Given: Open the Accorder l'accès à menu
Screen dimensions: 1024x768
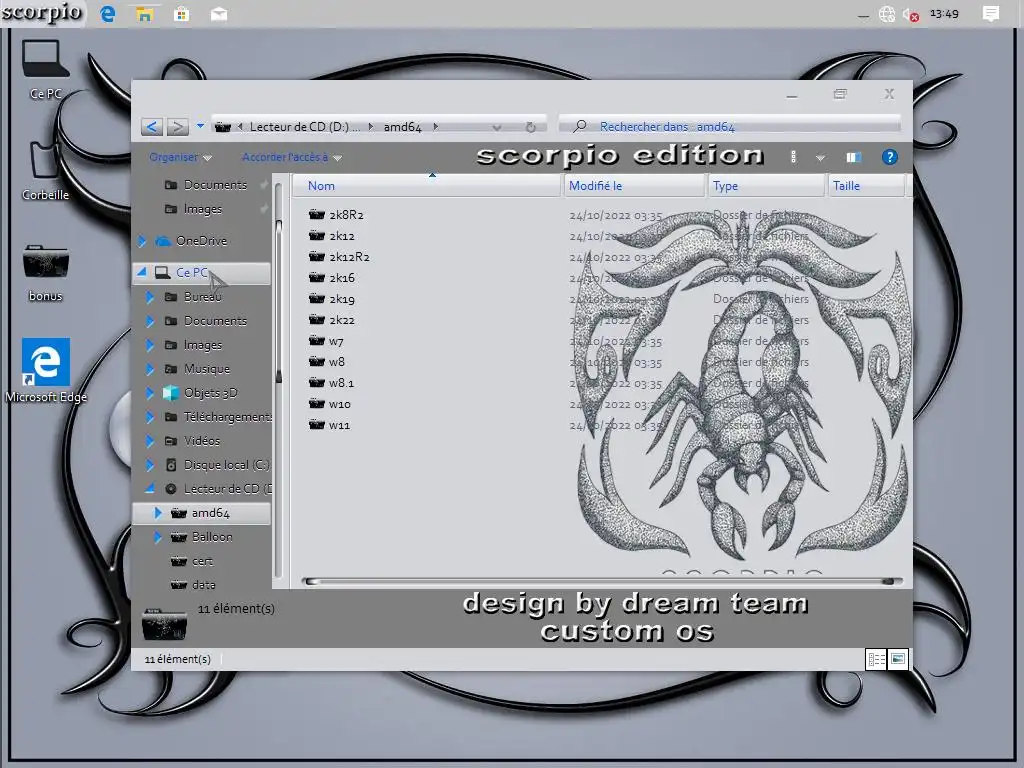Looking at the screenshot, I should pos(291,157).
